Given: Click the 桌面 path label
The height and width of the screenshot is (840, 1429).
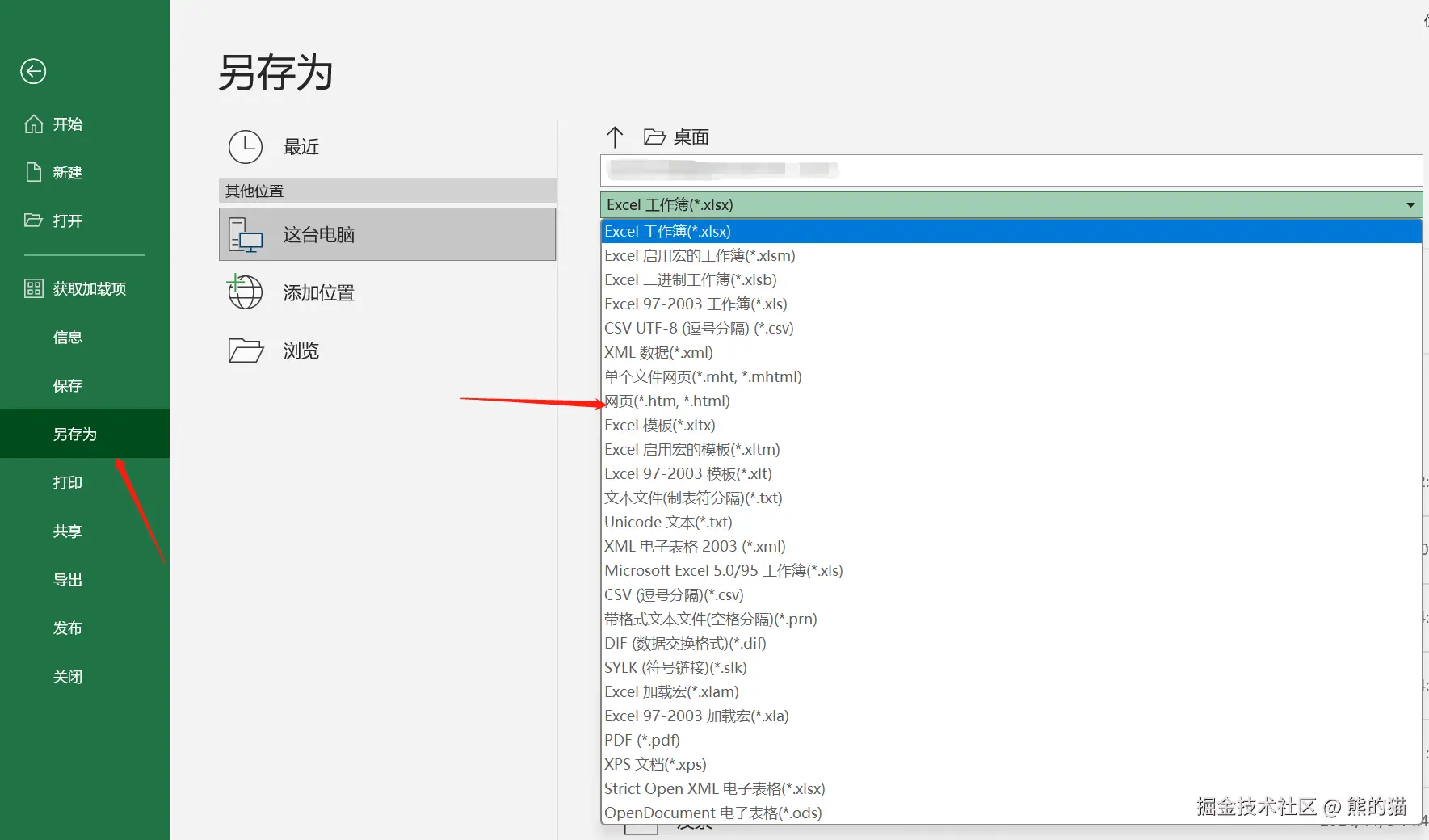Looking at the screenshot, I should tap(691, 137).
